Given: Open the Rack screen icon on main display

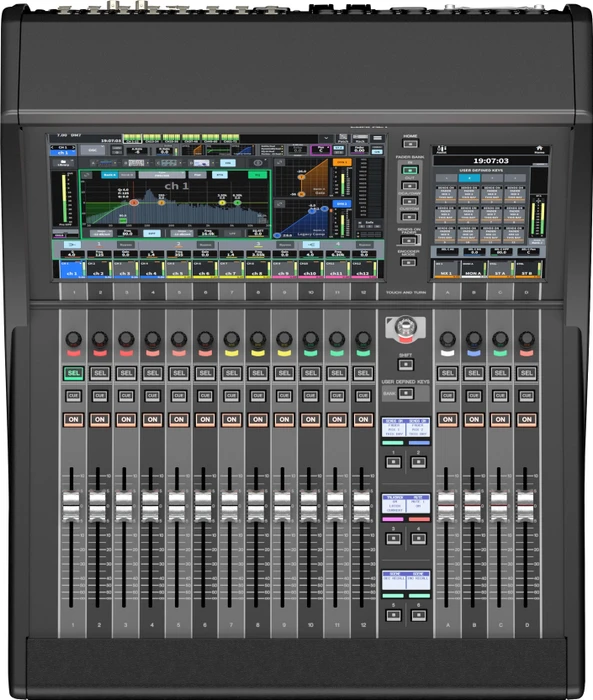Looking at the screenshot, I should click(360, 139).
